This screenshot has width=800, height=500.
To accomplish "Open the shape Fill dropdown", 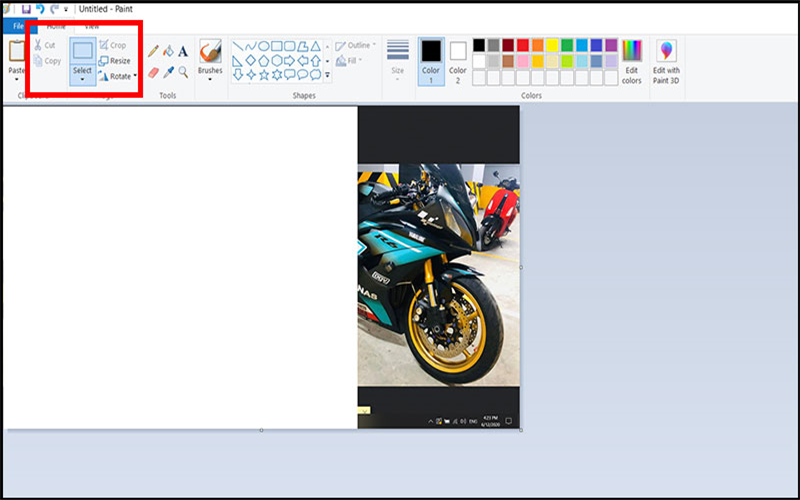I will pos(349,61).
